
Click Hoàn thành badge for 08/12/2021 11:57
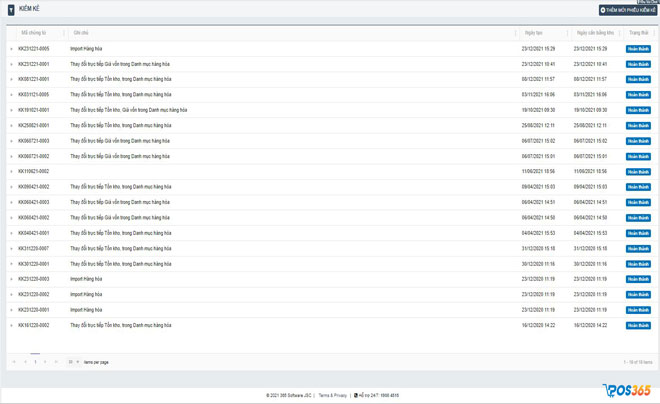click(638, 80)
